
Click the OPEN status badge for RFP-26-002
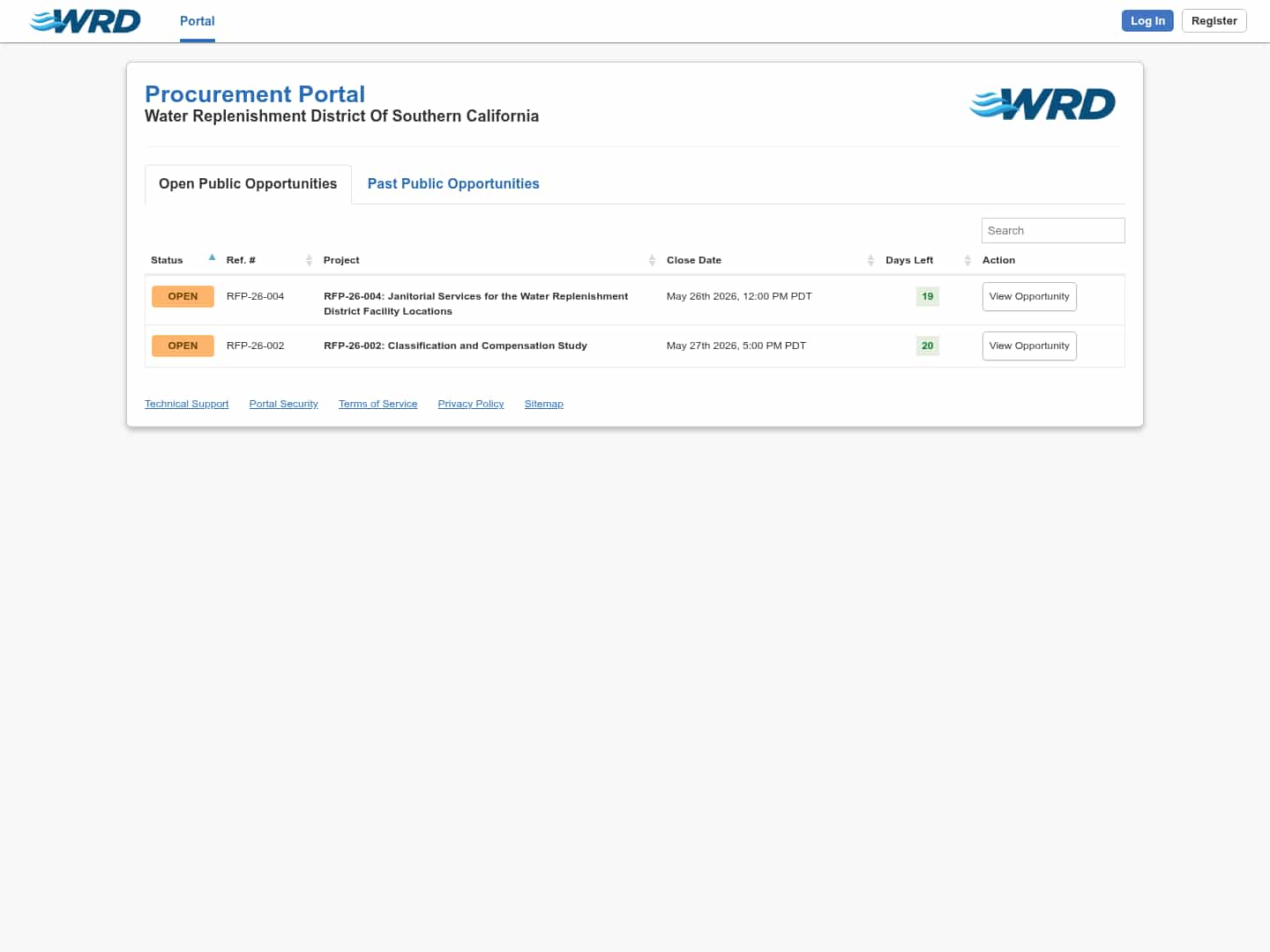[x=183, y=346]
